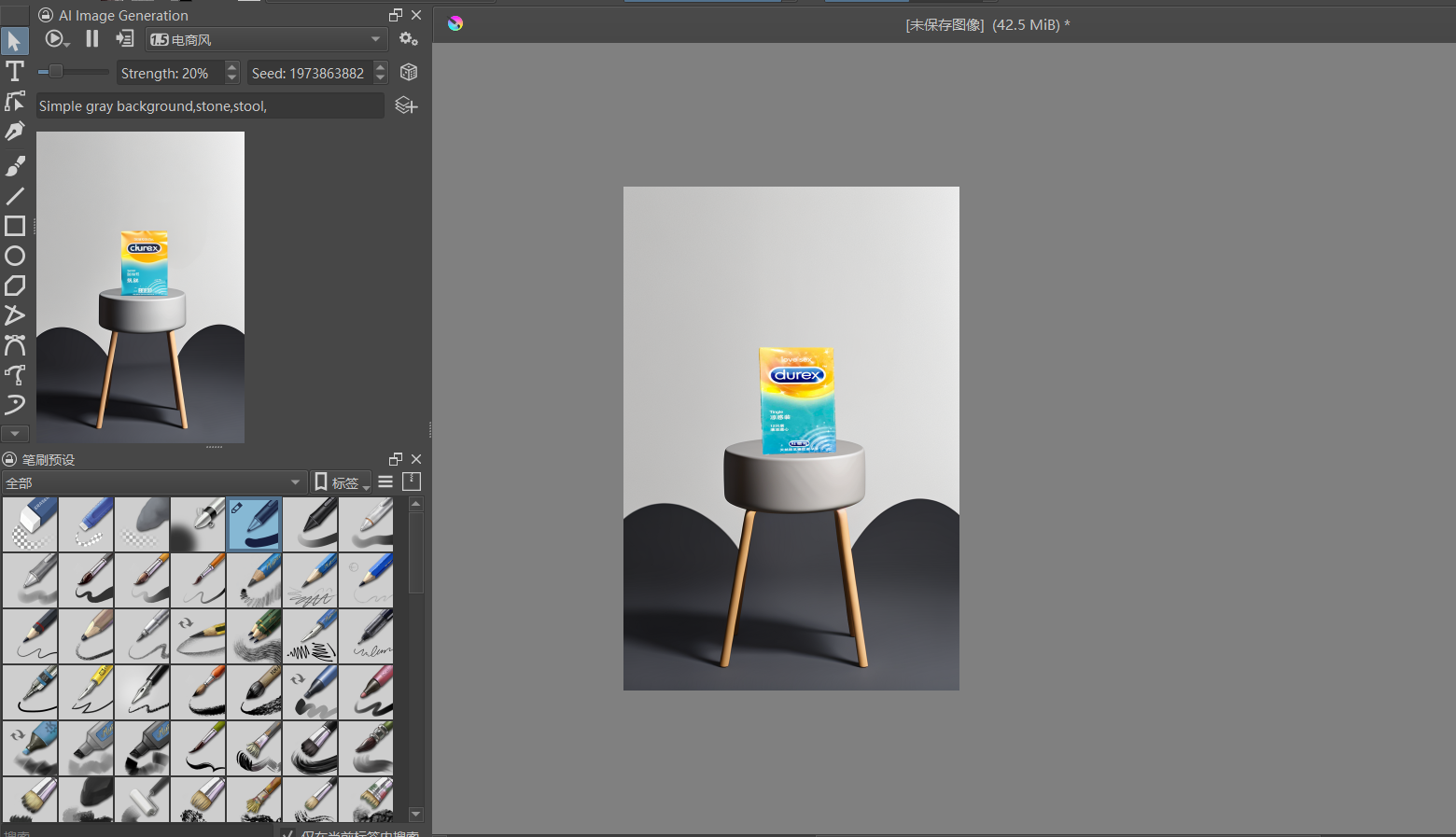Increase Seed value with up arrow

(380, 67)
